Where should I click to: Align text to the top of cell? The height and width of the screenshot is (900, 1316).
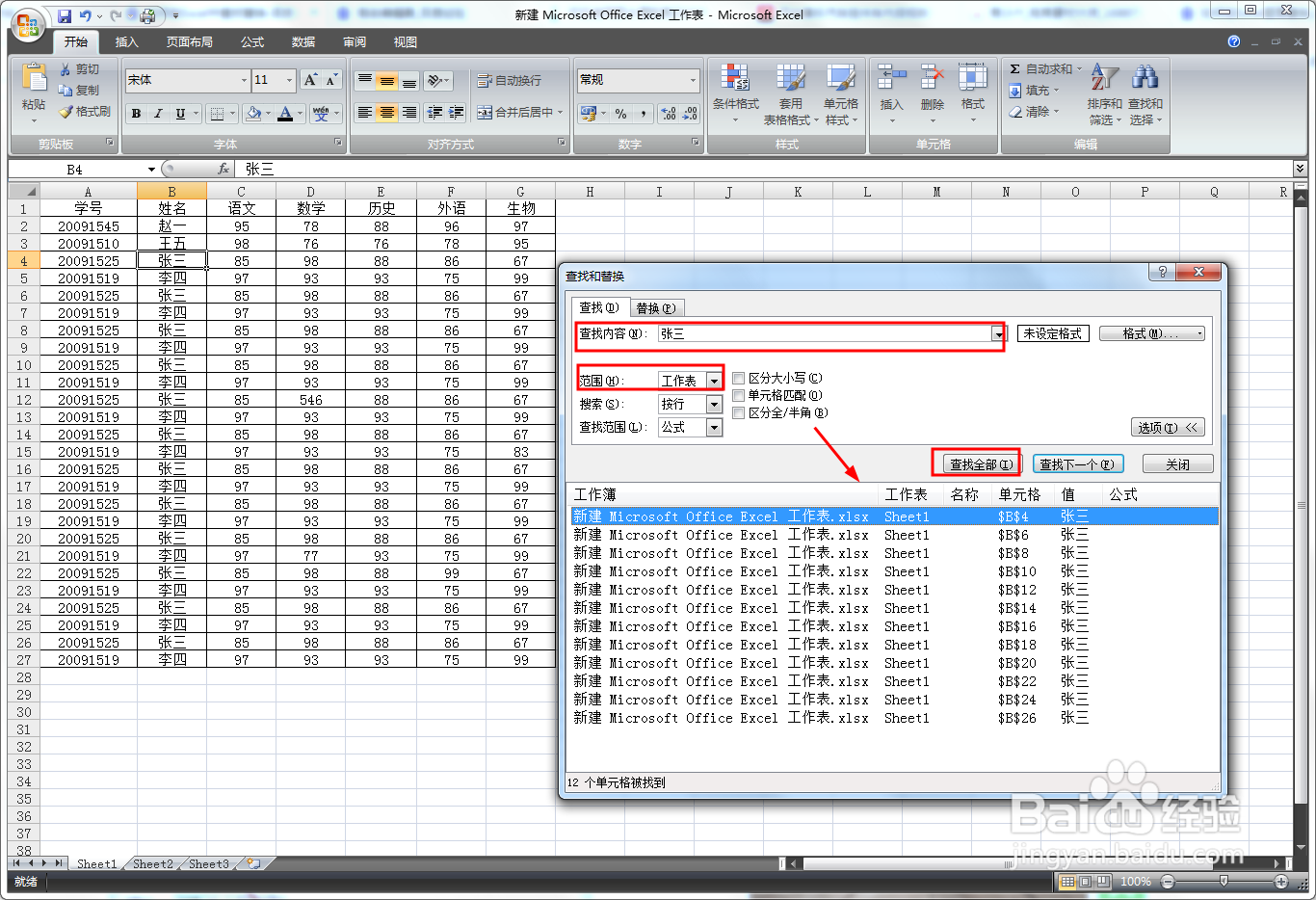tap(365, 81)
